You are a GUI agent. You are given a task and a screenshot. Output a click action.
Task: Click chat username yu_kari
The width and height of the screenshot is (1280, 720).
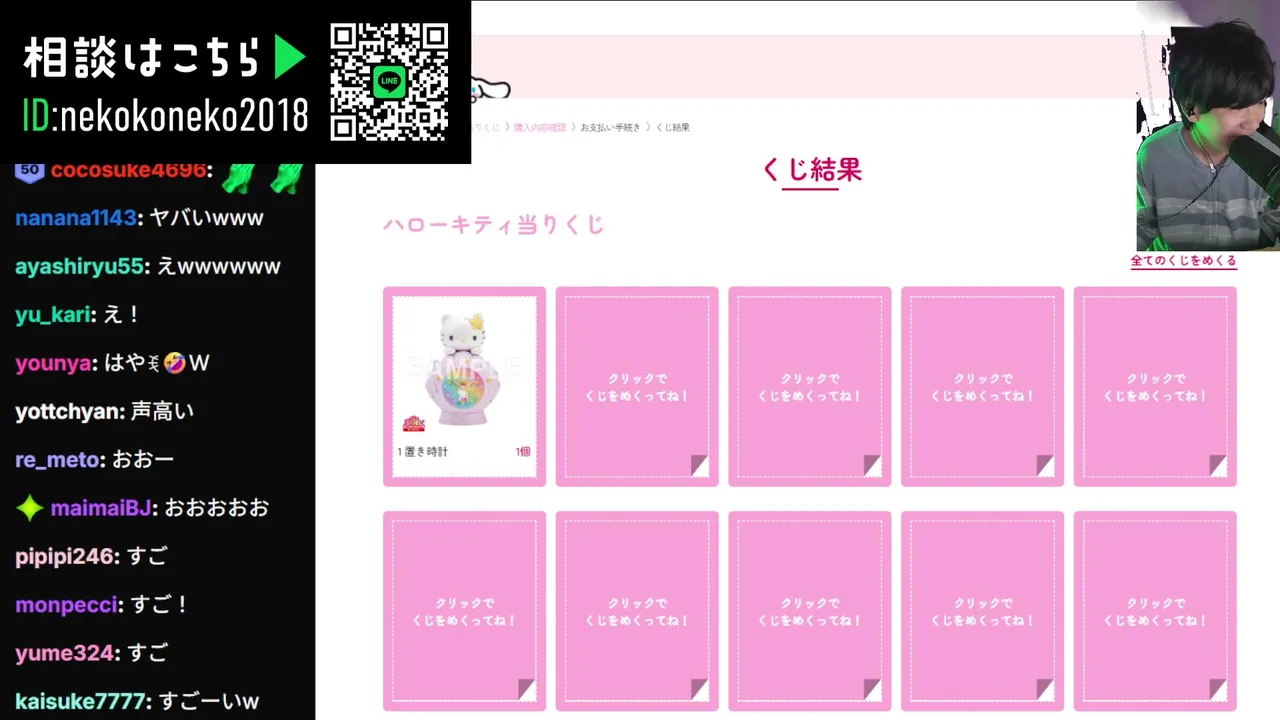pyautogui.click(x=53, y=315)
